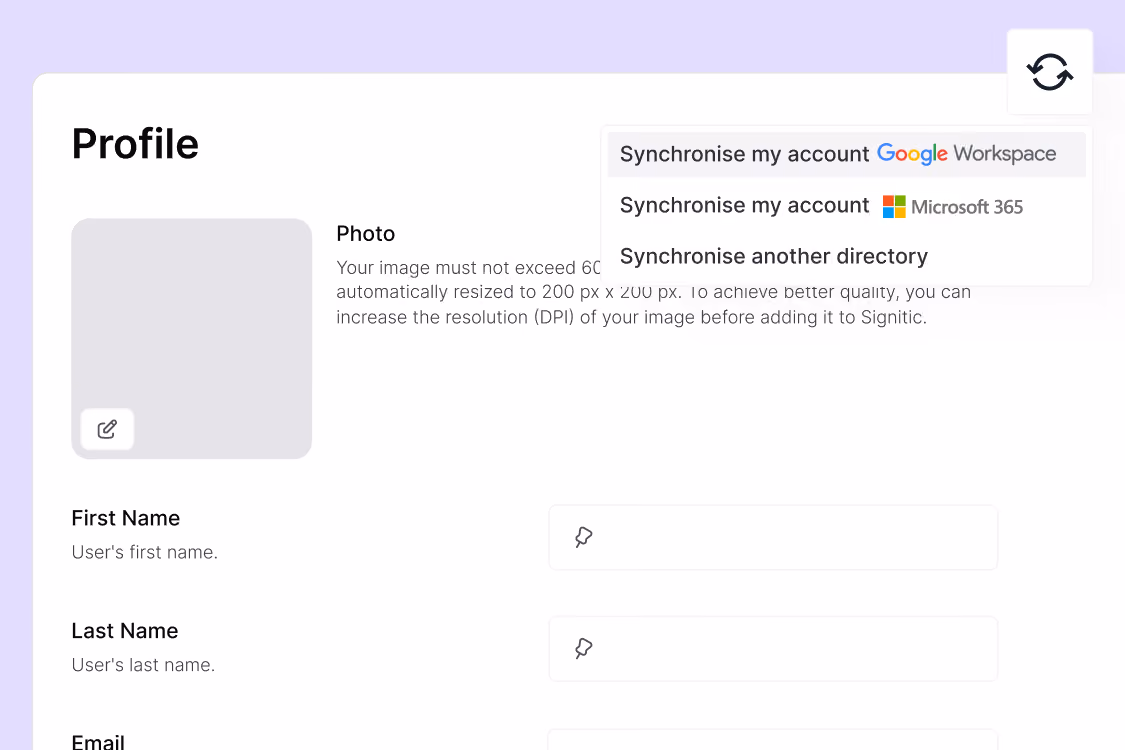
Task: Select Synchronise my account Google Workspace
Action: click(x=846, y=154)
